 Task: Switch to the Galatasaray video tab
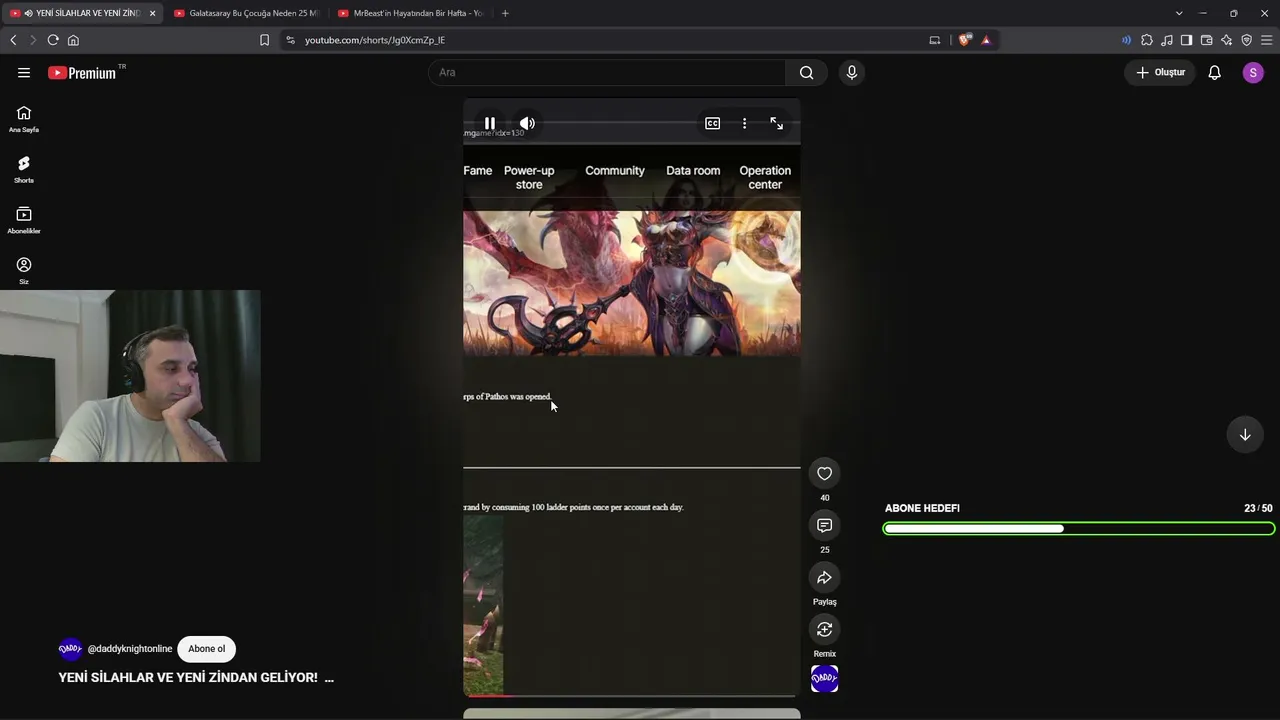point(246,13)
